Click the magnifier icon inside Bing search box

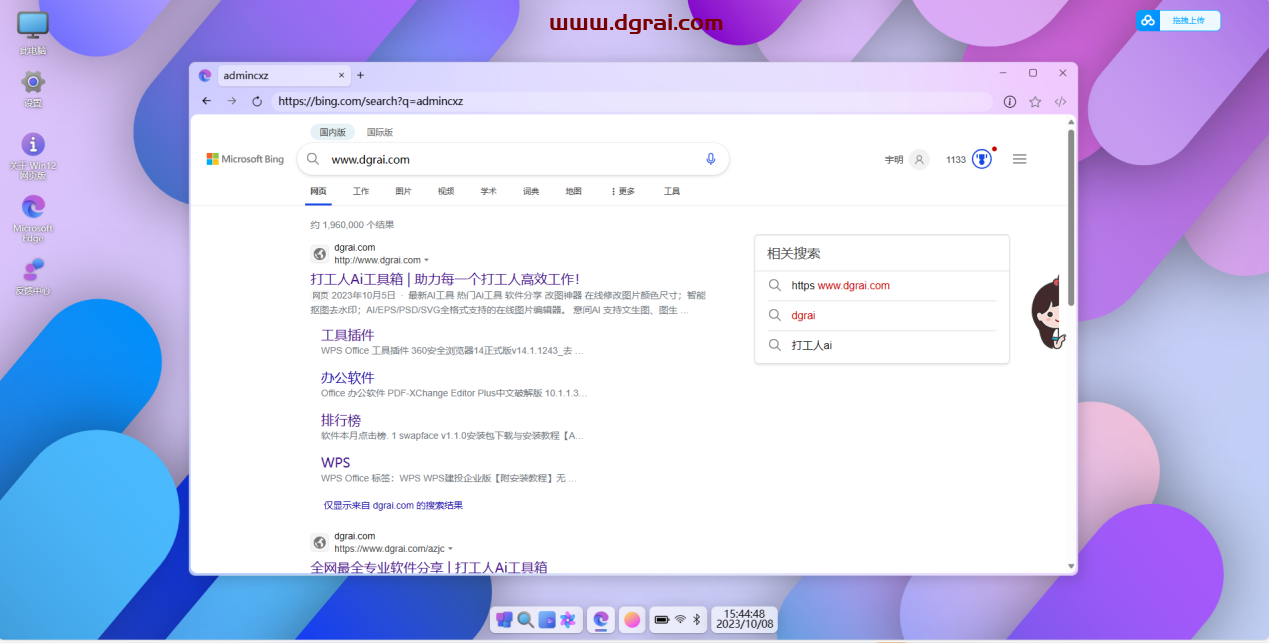(313, 159)
